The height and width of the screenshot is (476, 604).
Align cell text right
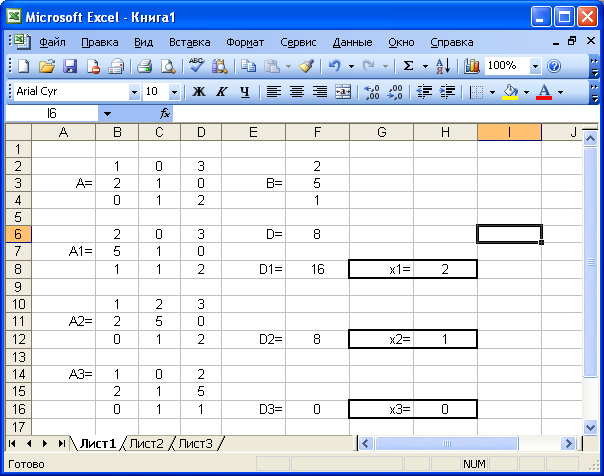click(x=320, y=92)
